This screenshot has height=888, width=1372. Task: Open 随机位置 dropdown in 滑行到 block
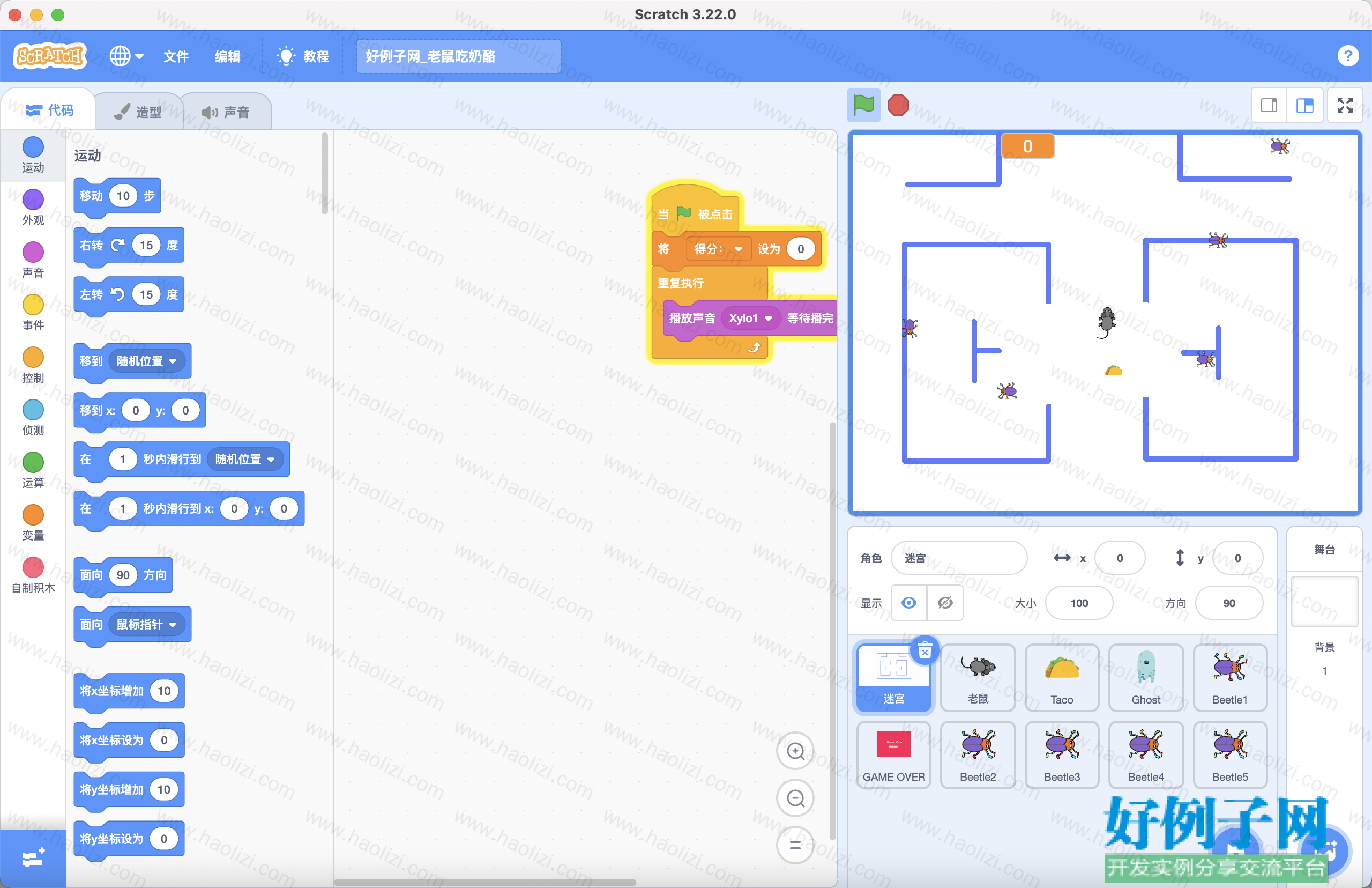[x=245, y=459]
